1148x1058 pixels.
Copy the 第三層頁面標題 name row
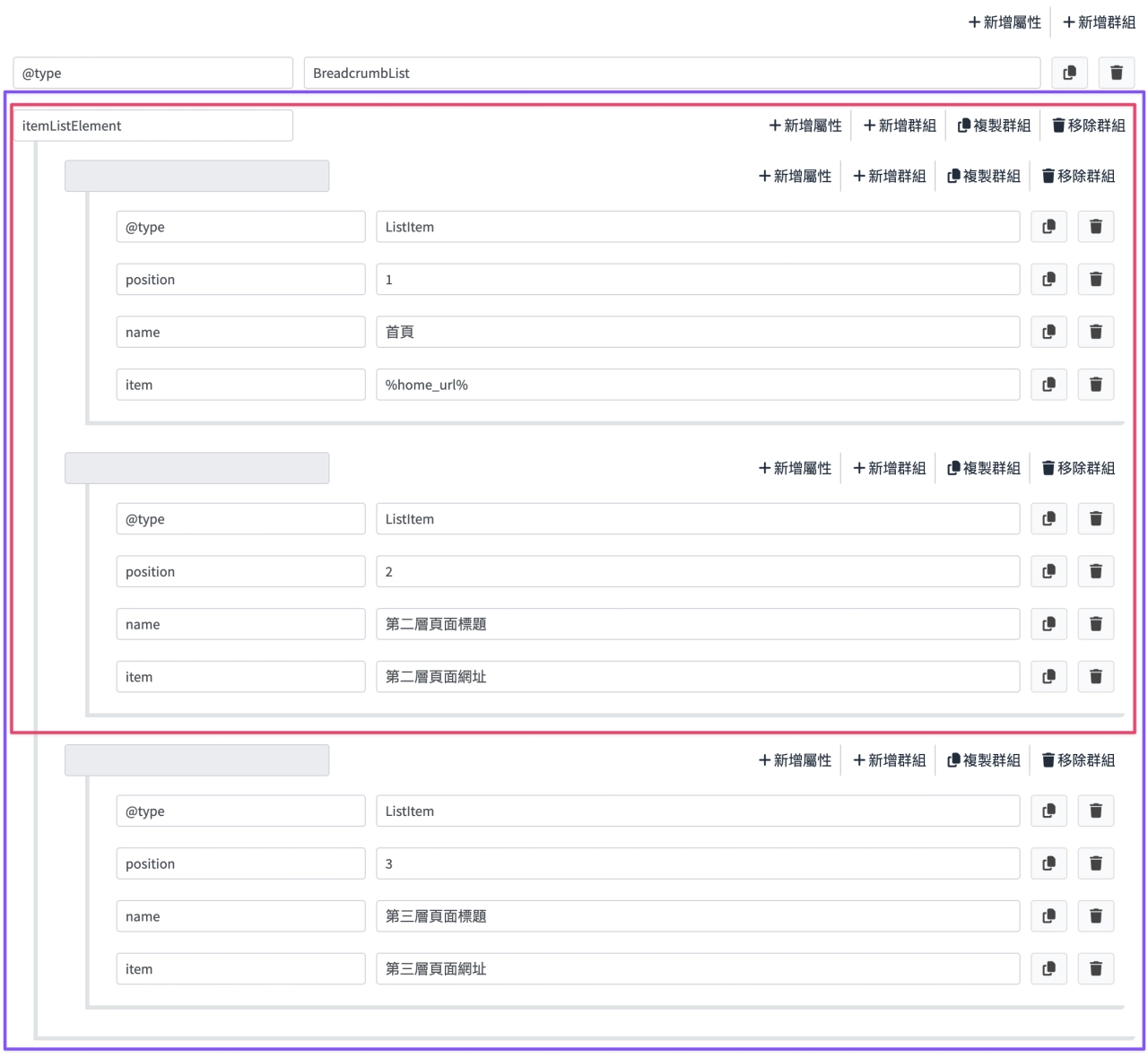pos(1049,916)
